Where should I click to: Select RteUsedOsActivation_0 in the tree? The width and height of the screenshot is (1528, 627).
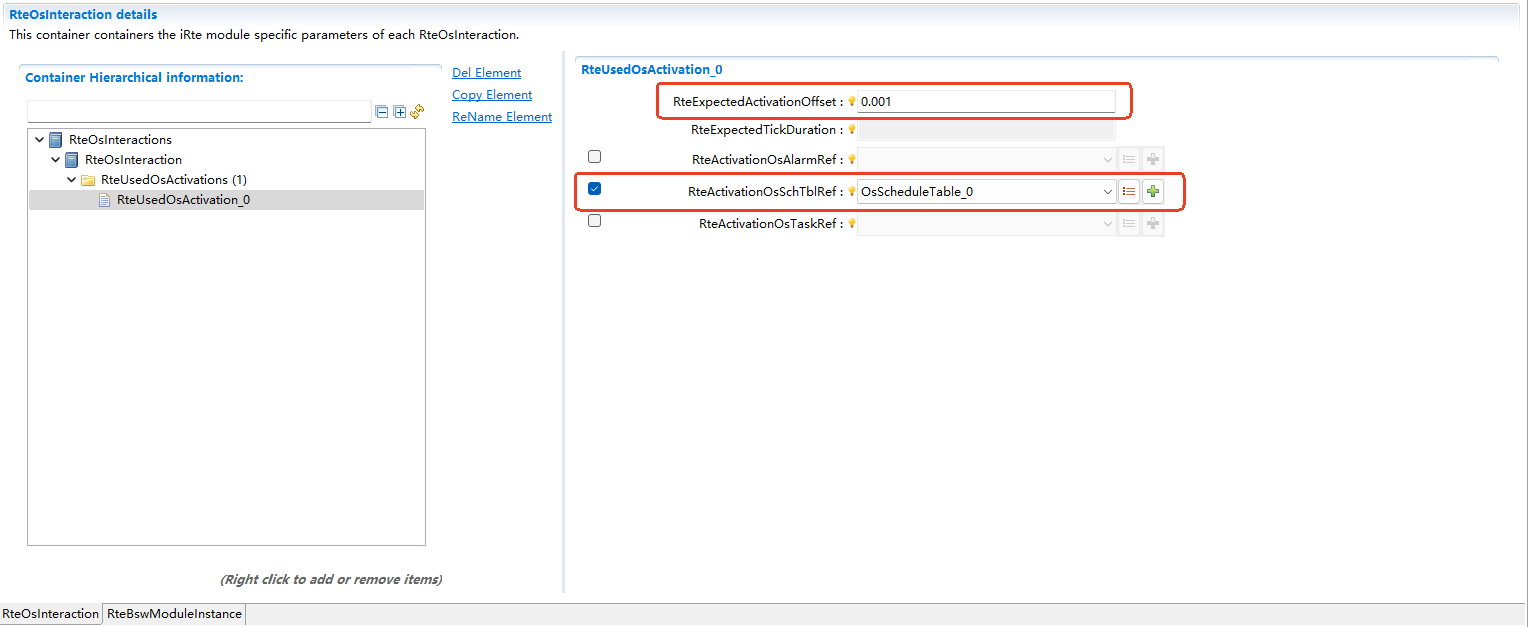[x=183, y=200]
